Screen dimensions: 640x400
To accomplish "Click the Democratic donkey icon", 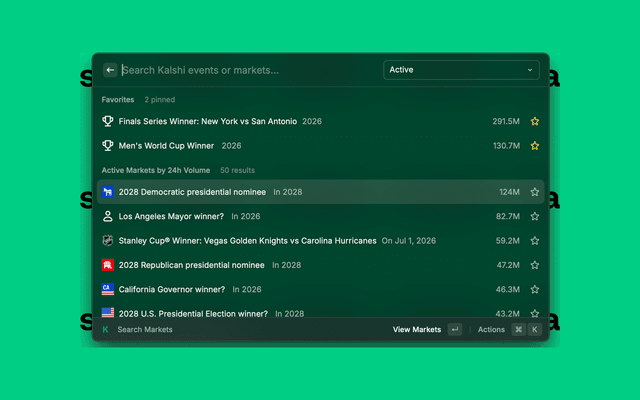I will point(108,192).
